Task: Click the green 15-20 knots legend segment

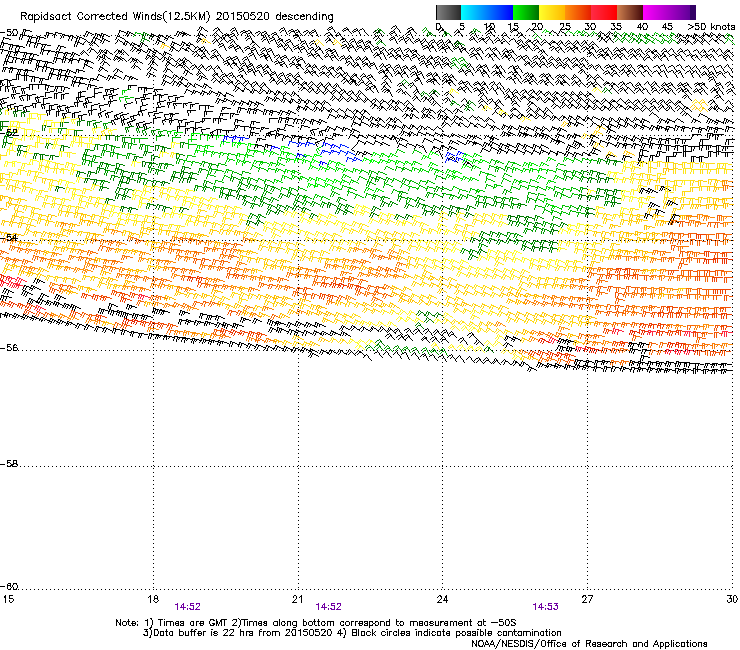Action: (526, 12)
